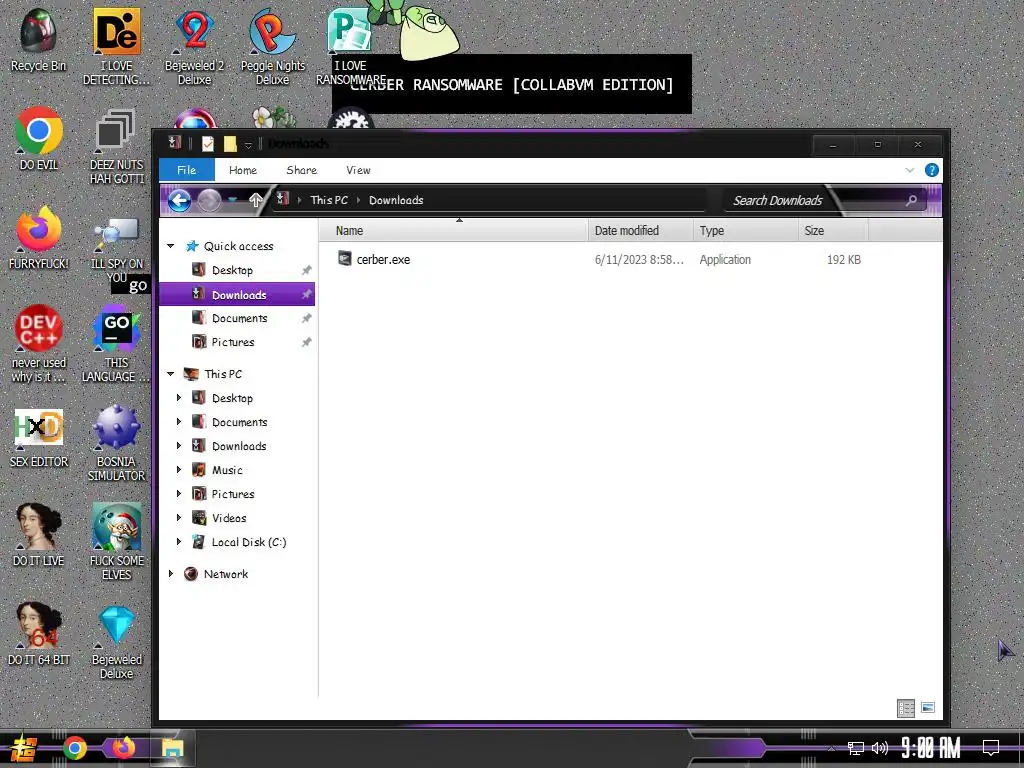
Task: Select Pictures under Quick access
Action: tap(232, 342)
